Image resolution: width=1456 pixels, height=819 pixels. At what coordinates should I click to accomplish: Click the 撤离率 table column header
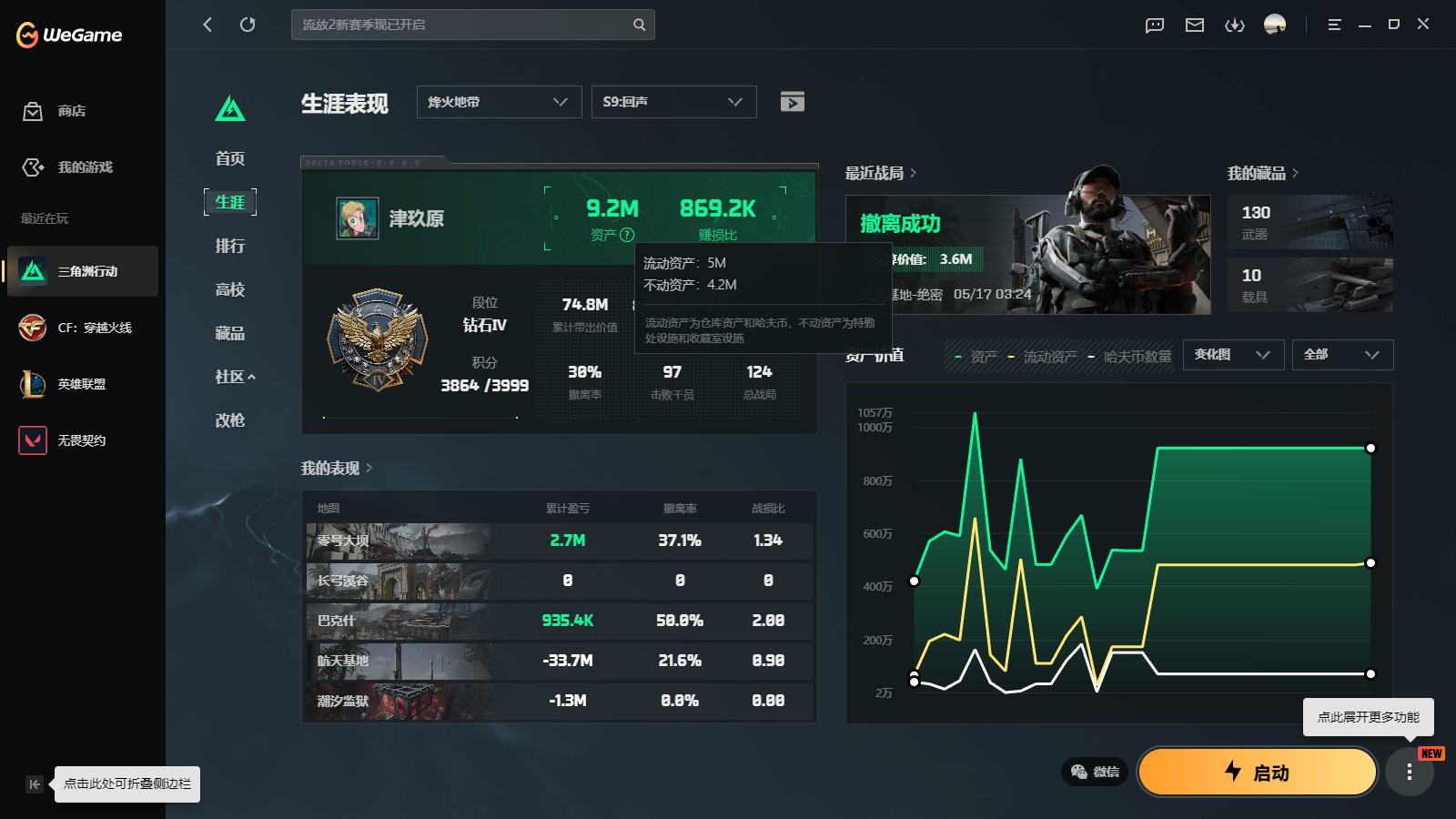pyautogui.click(x=680, y=509)
